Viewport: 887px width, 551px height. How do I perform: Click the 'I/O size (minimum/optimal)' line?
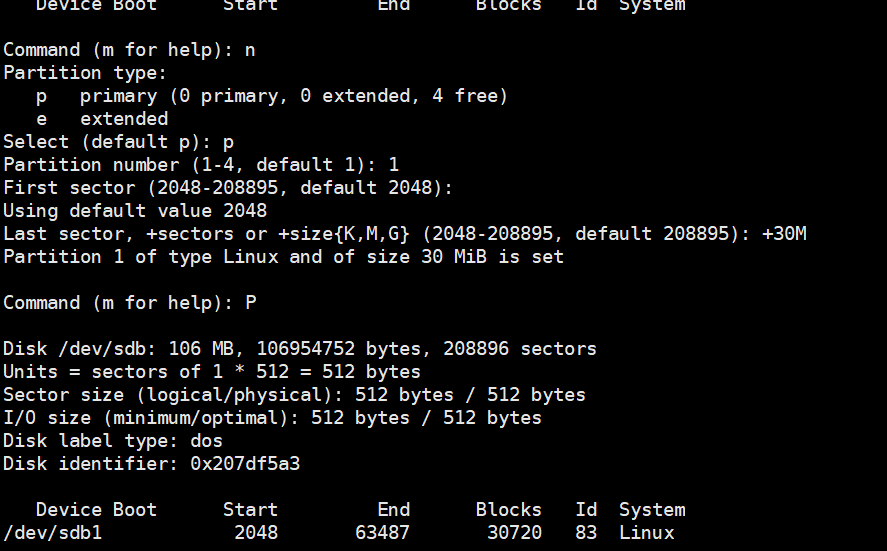coord(272,418)
